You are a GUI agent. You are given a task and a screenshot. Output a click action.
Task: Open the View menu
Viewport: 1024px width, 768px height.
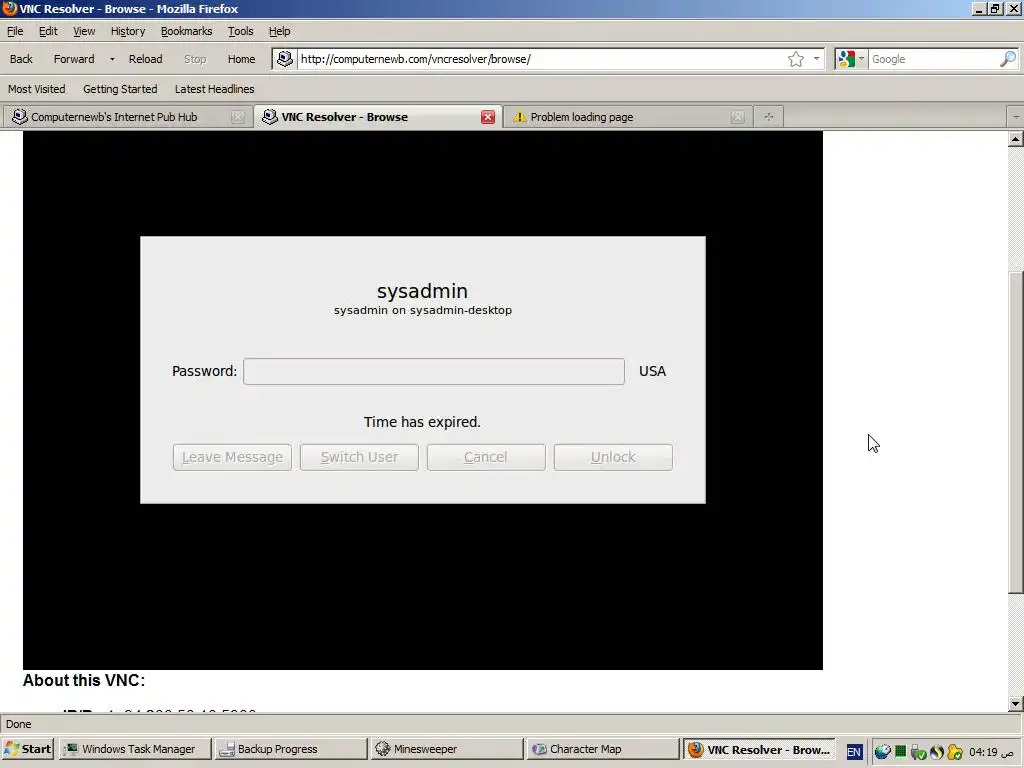84,31
